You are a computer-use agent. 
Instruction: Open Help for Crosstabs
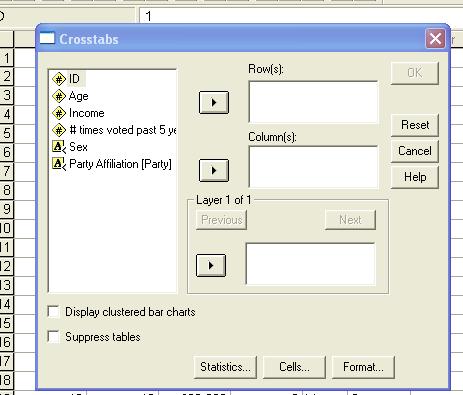coord(415,177)
